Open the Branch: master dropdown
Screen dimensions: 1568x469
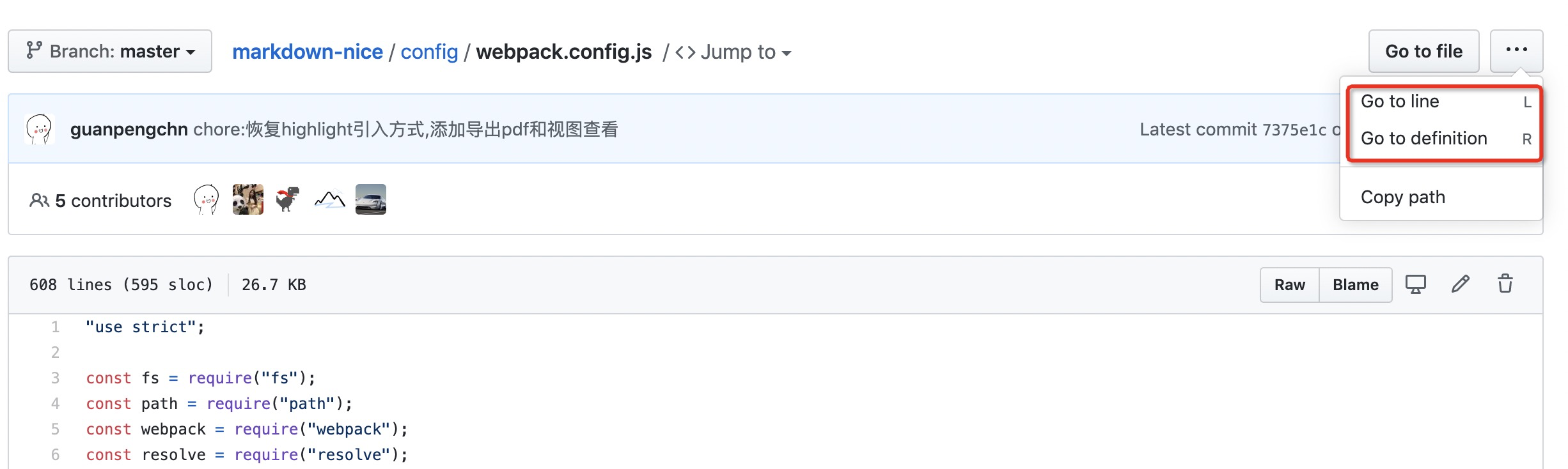coord(110,51)
